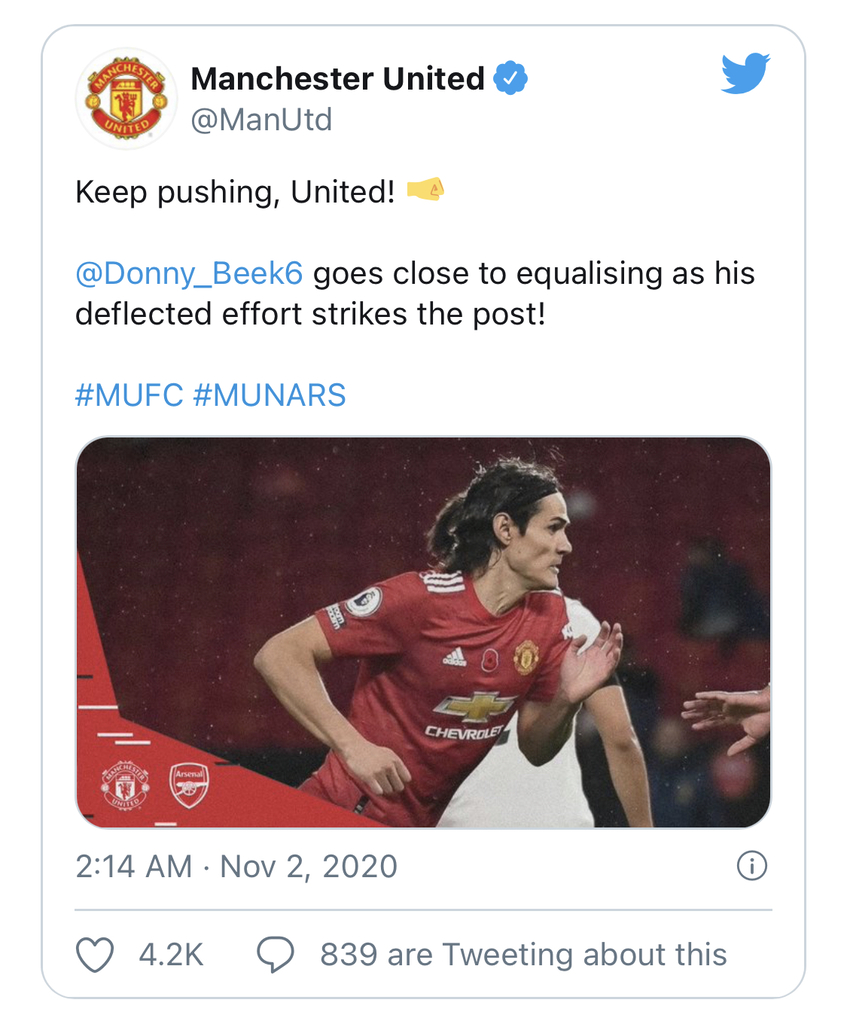Open replies via the speech bubble icon
Viewport: 847px width, 1024px height.
click(x=275, y=955)
